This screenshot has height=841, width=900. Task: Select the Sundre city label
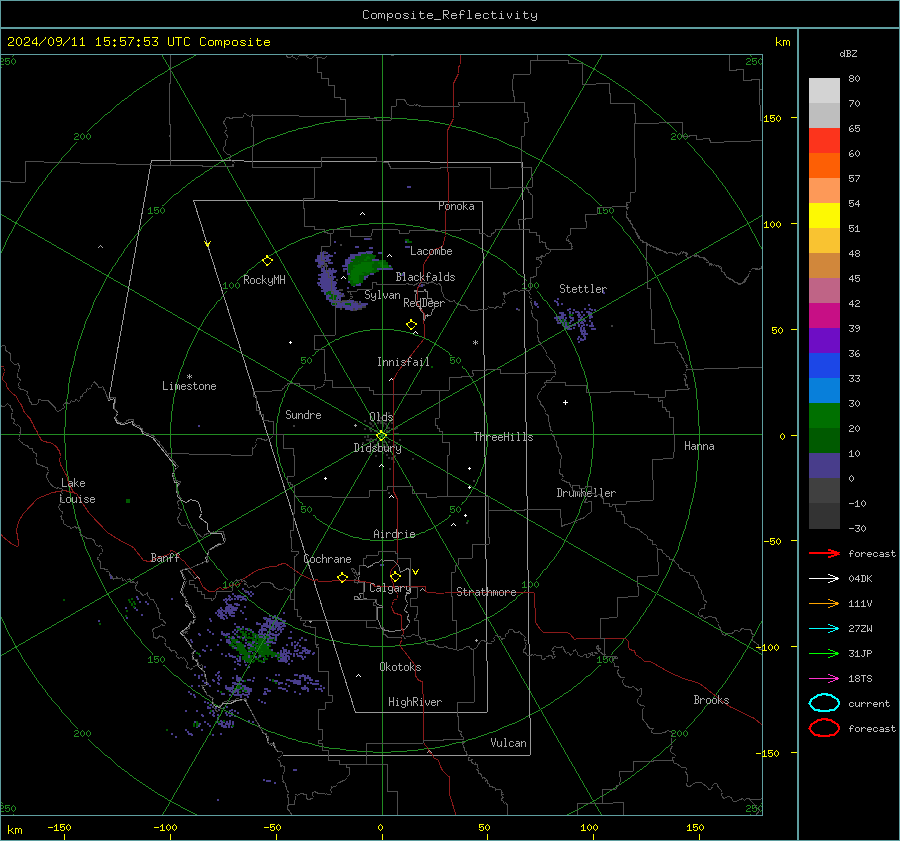click(303, 415)
